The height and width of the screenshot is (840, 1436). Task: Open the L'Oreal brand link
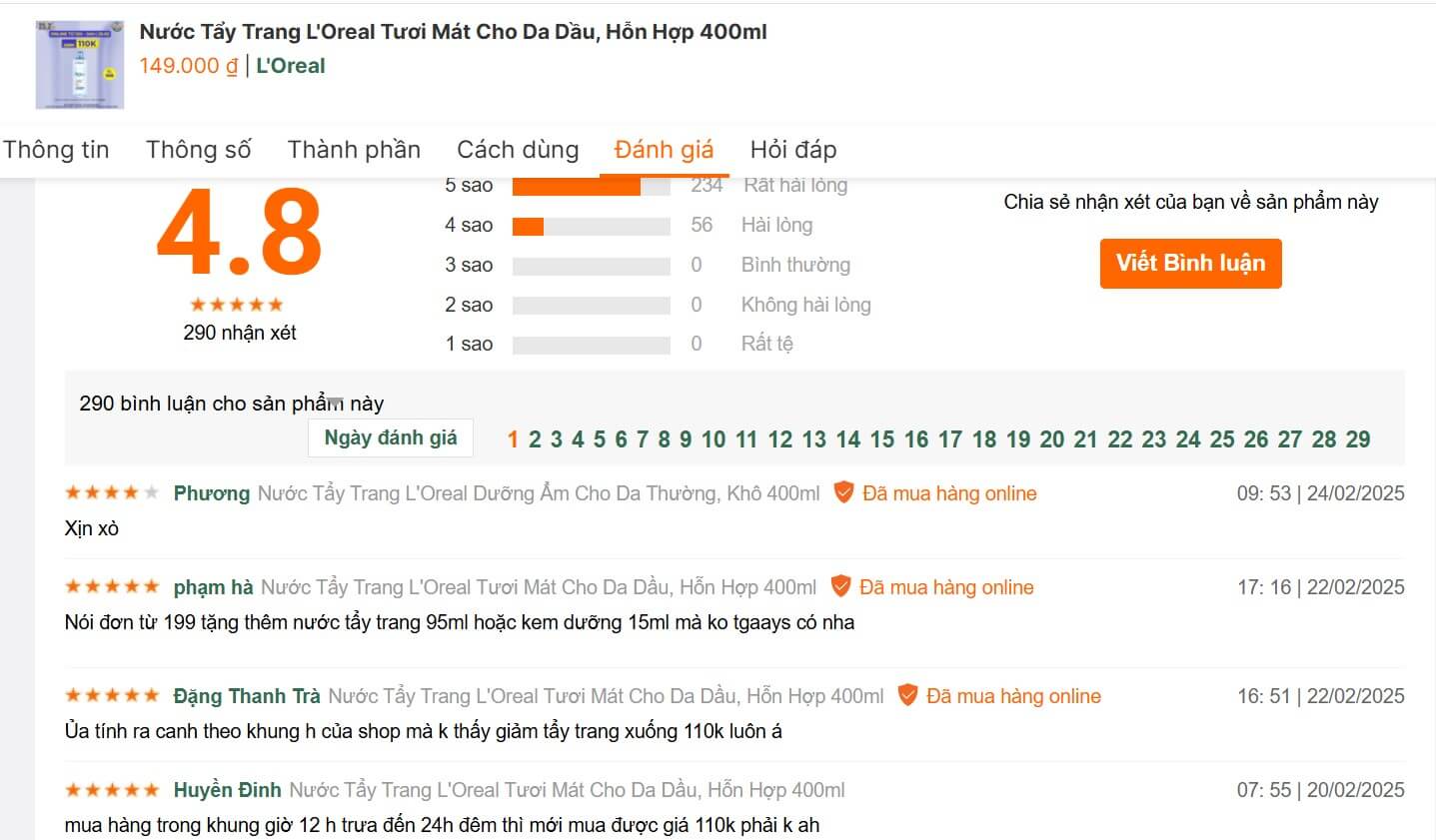coord(290,66)
